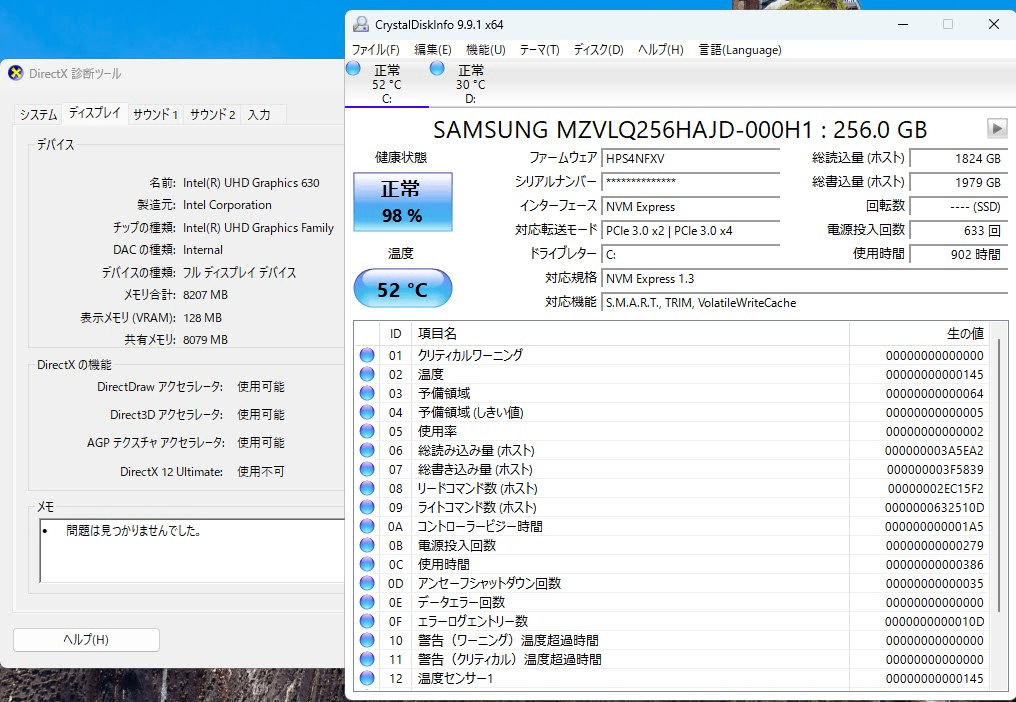
Task: Click the 生の値 column header
Action: click(919, 334)
